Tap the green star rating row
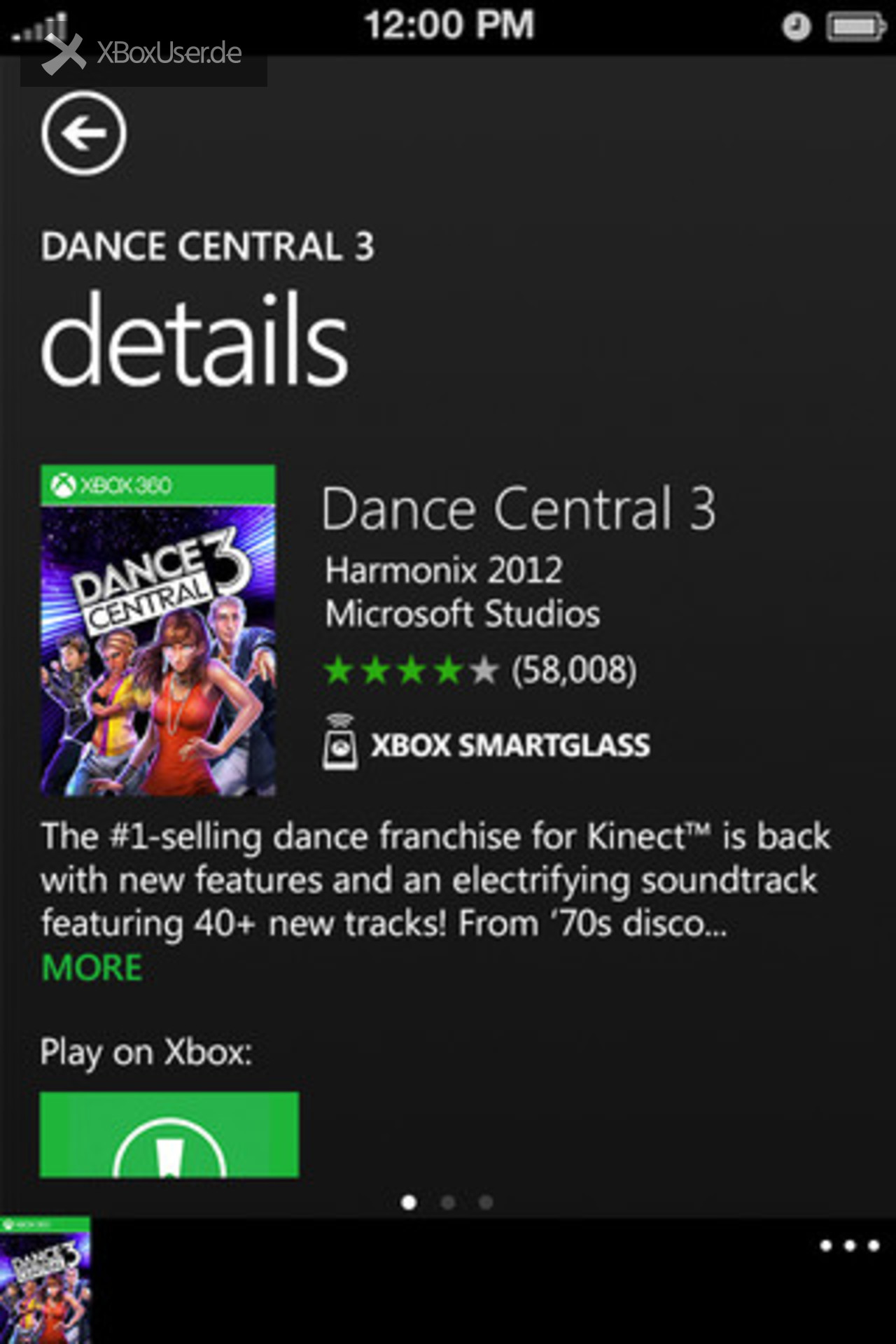 click(x=411, y=670)
